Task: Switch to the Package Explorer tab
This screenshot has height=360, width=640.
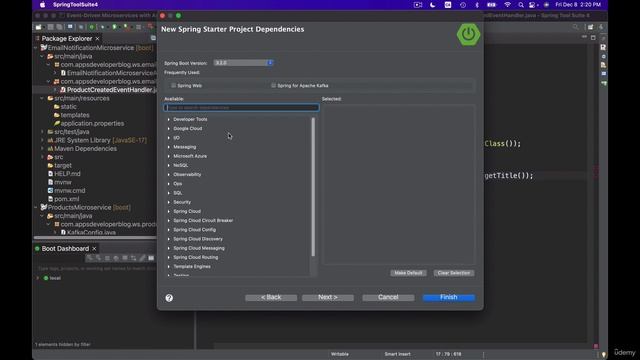Action: [67, 38]
